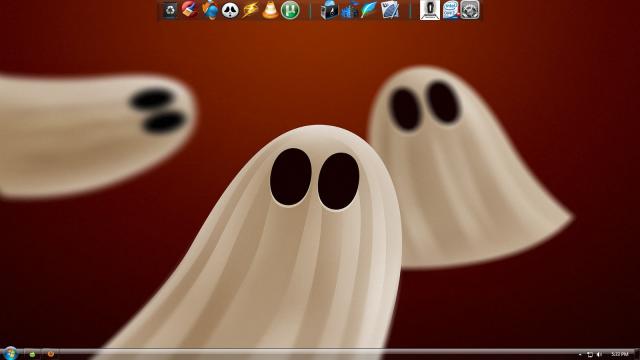Screen dimensions: 640x360
Task: Open VLC media player cone icon
Action: pos(270,10)
